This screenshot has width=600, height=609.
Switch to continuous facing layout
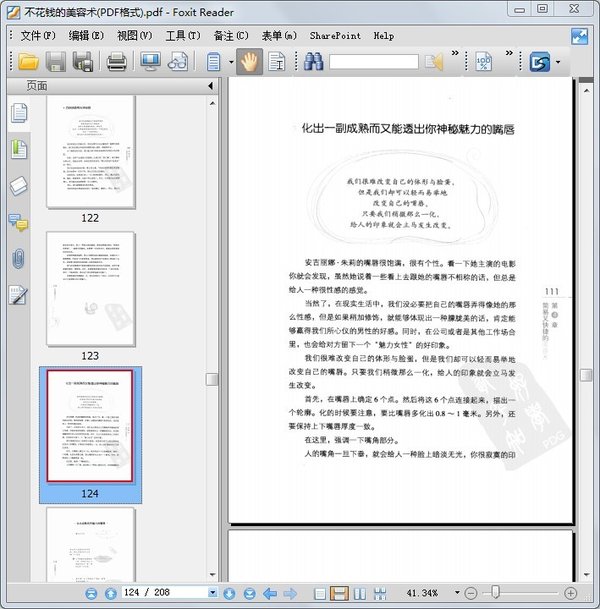tap(380, 593)
